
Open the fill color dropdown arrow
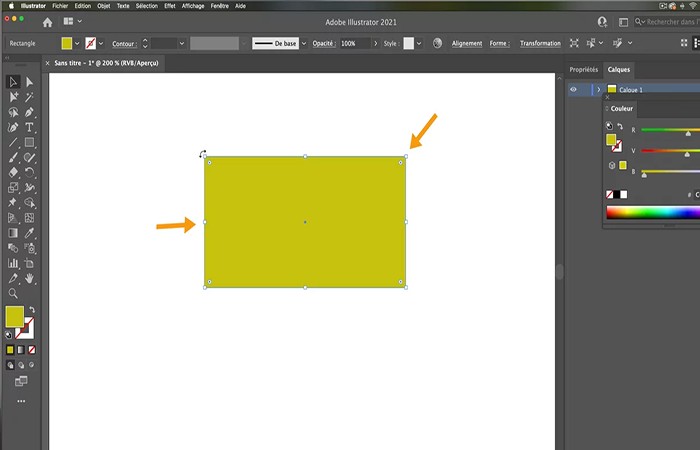pyautogui.click(x=79, y=44)
